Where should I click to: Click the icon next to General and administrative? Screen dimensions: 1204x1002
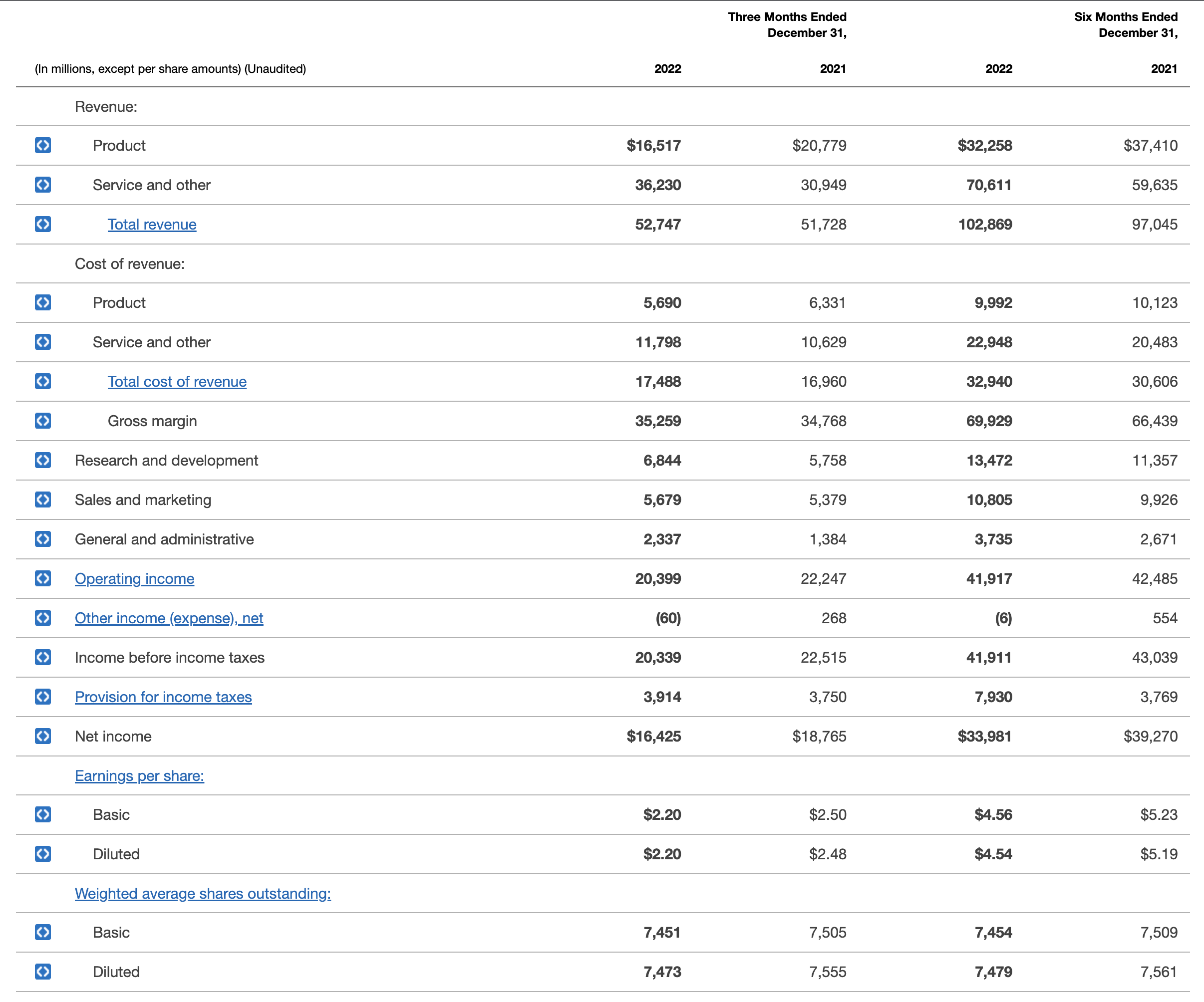[43, 539]
